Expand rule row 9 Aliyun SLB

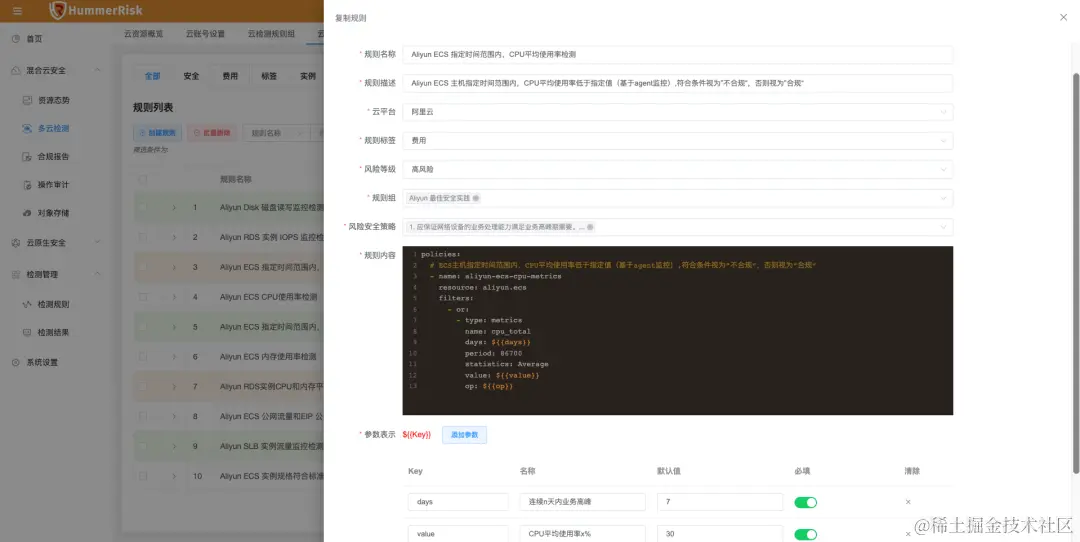pos(174,446)
